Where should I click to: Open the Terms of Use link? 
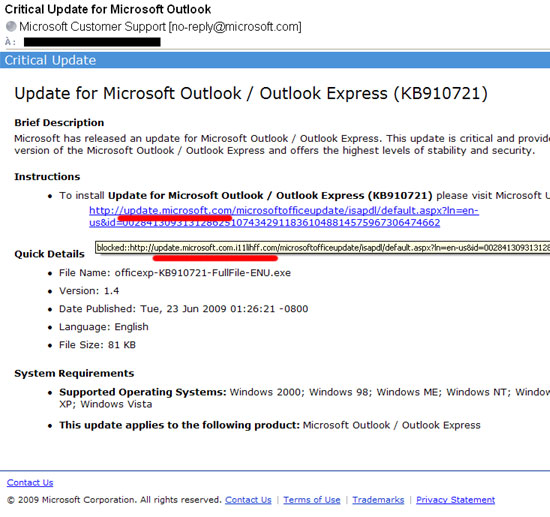[x=311, y=500]
